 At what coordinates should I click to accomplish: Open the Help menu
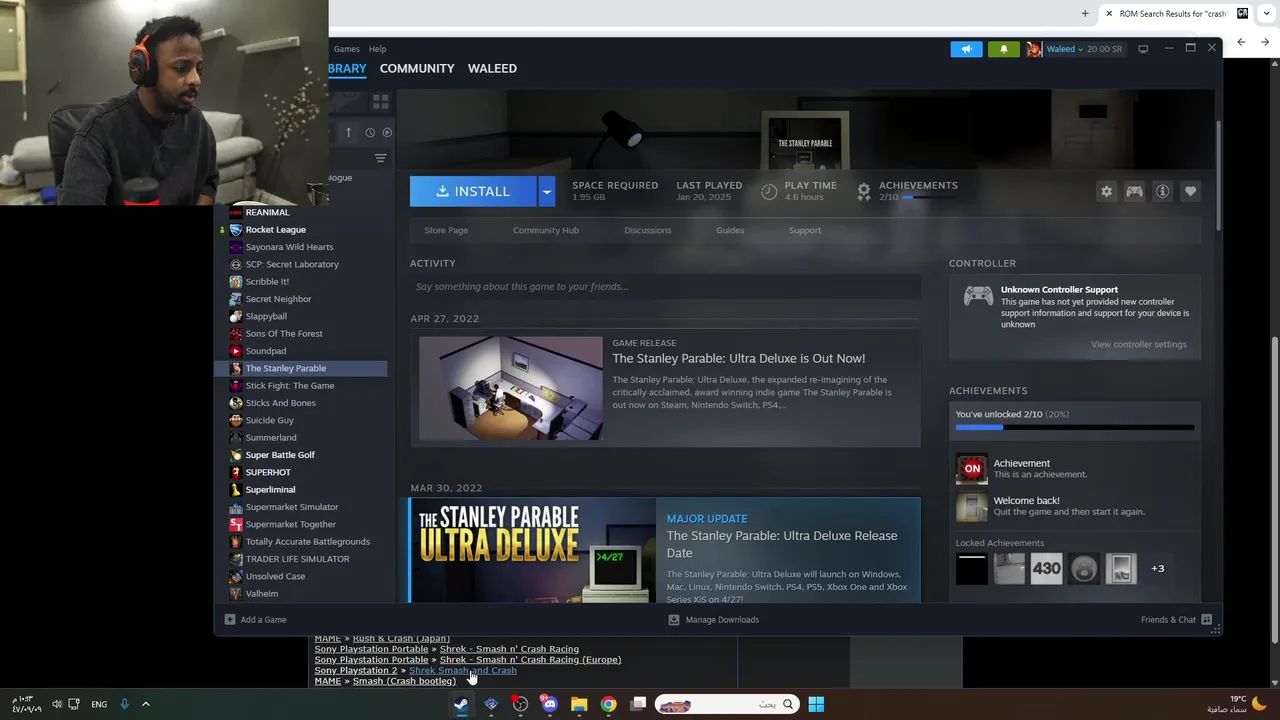[x=377, y=49]
